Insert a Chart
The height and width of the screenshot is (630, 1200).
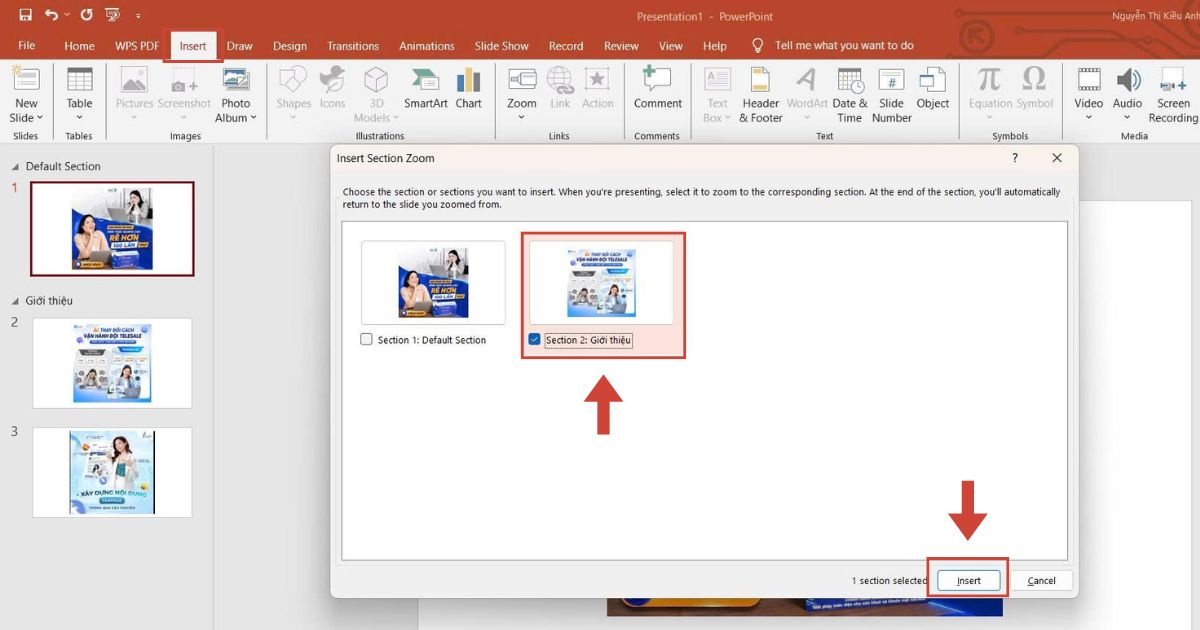click(x=468, y=88)
